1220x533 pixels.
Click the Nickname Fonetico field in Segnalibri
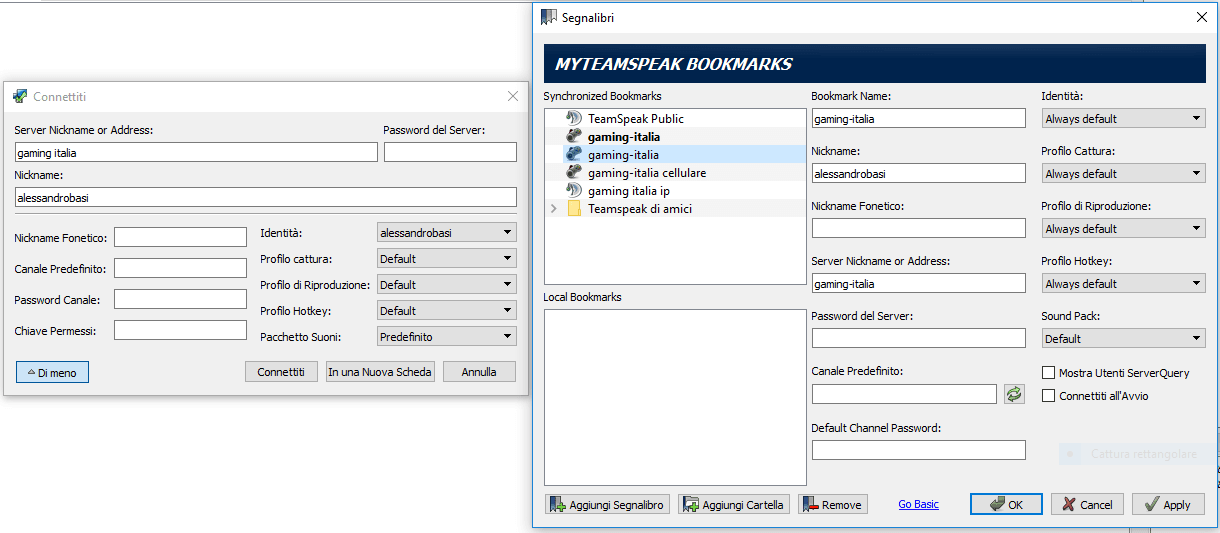click(919, 228)
